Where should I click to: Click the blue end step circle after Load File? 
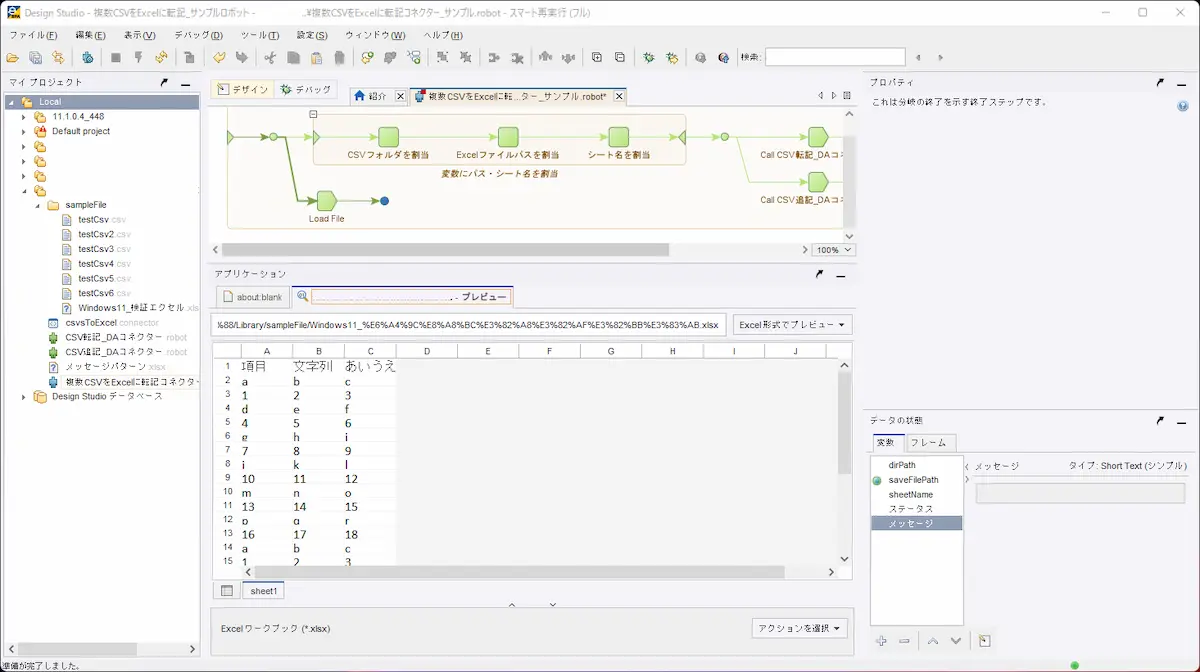coord(385,201)
